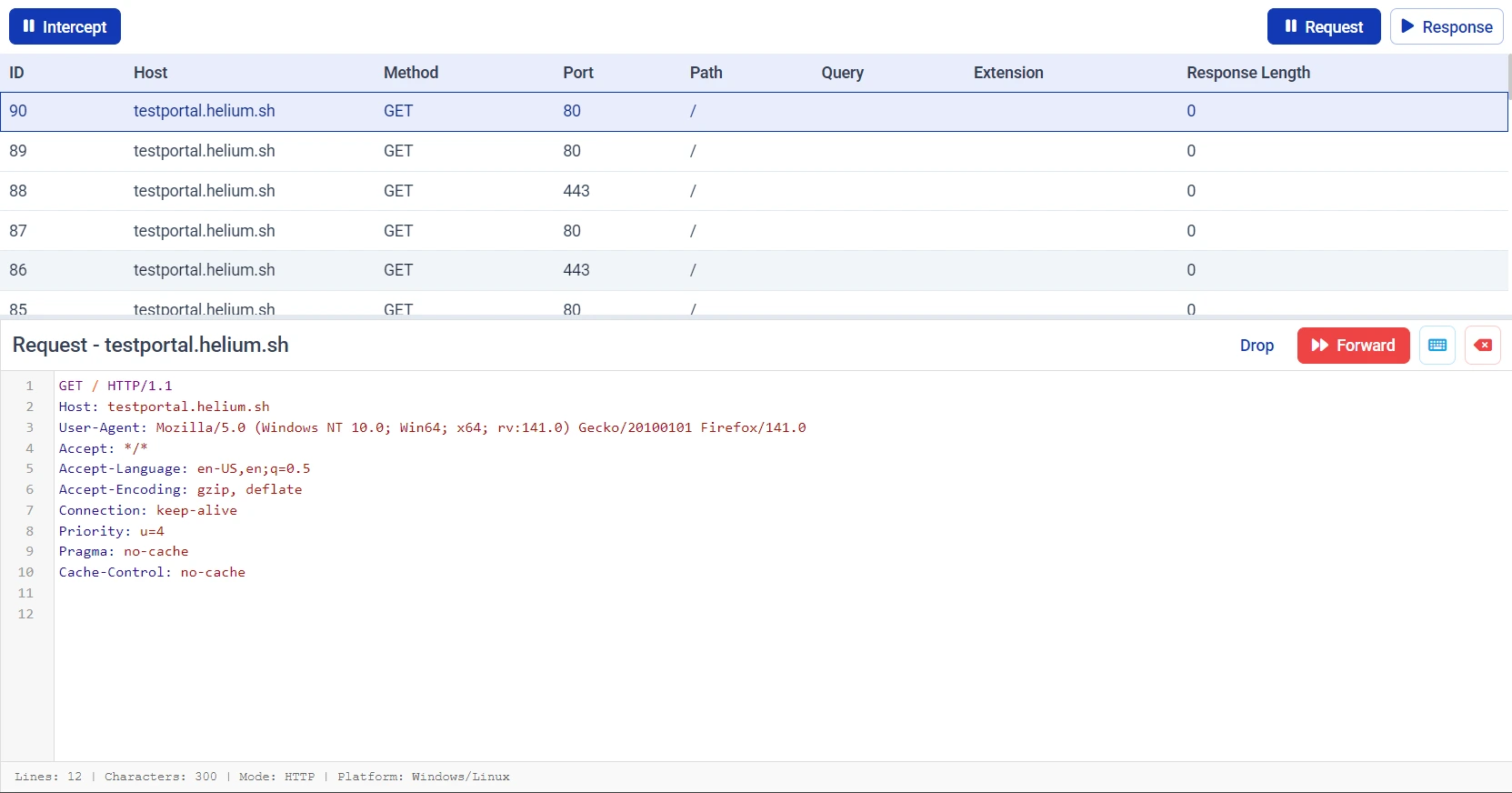This screenshot has height=793, width=1512.
Task: Toggle the Intercept button
Action: pos(65,26)
